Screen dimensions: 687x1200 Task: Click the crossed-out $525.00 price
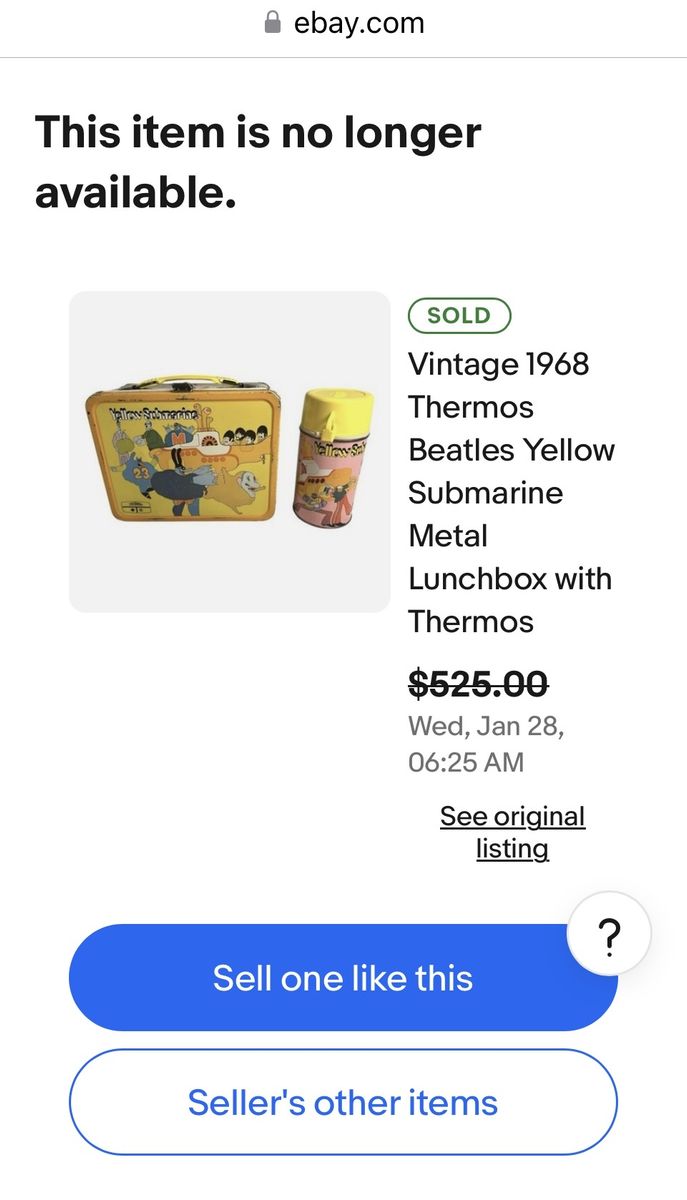coord(478,684)
